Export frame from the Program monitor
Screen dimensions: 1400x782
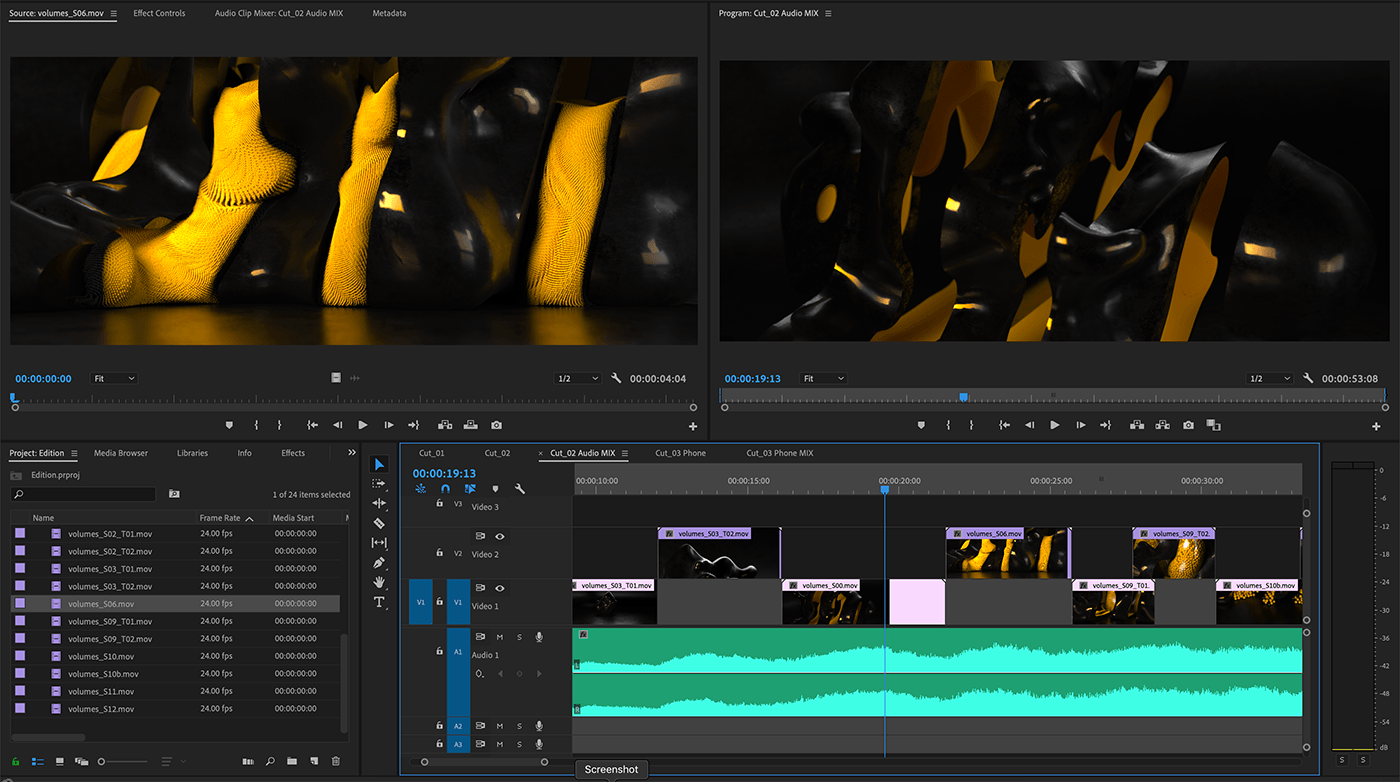tap(1188, 425)
